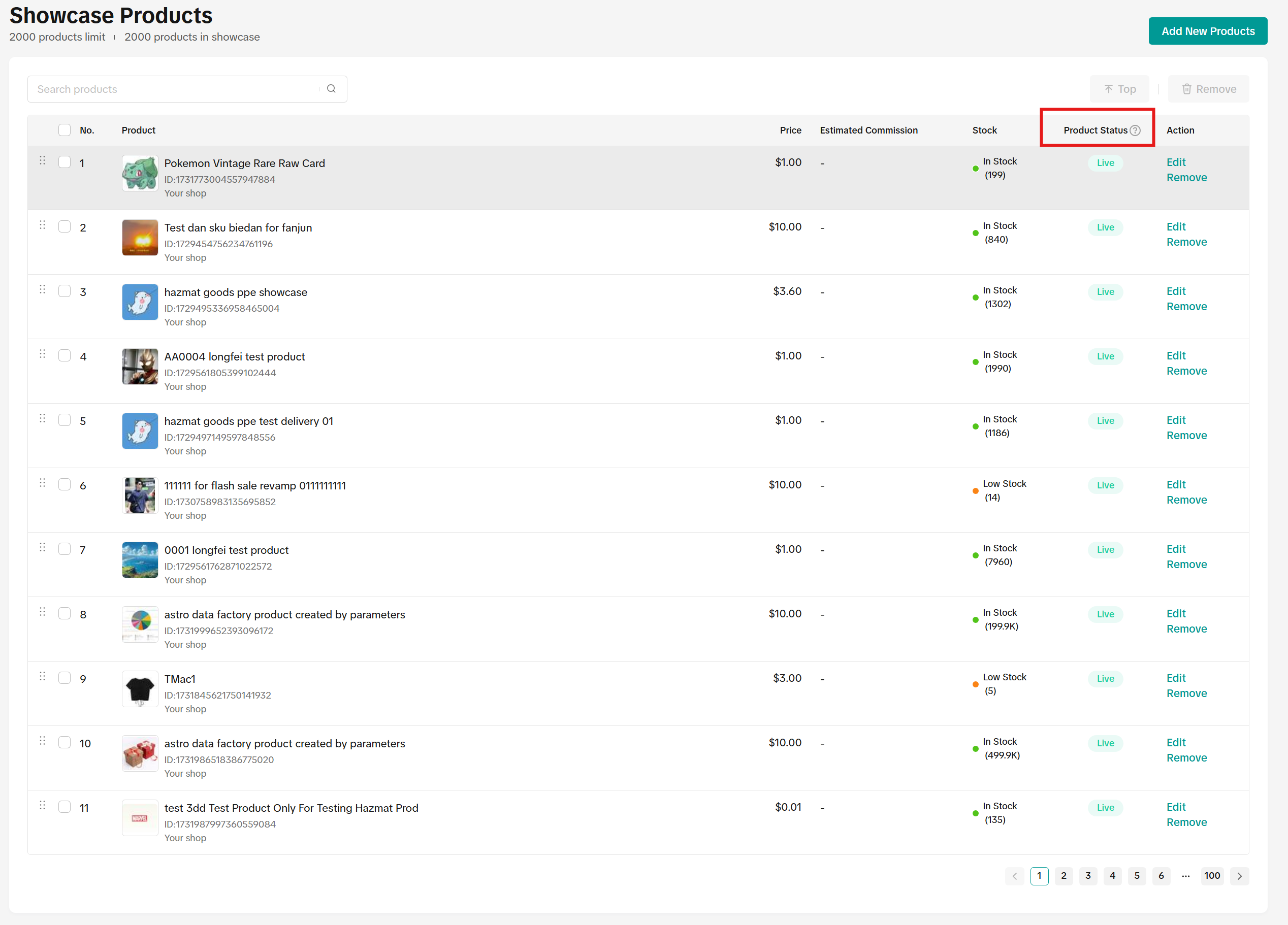Screen dimensions: 1288x925
Task: Jump to page 3 of results
Action: tap(1088, 876)
